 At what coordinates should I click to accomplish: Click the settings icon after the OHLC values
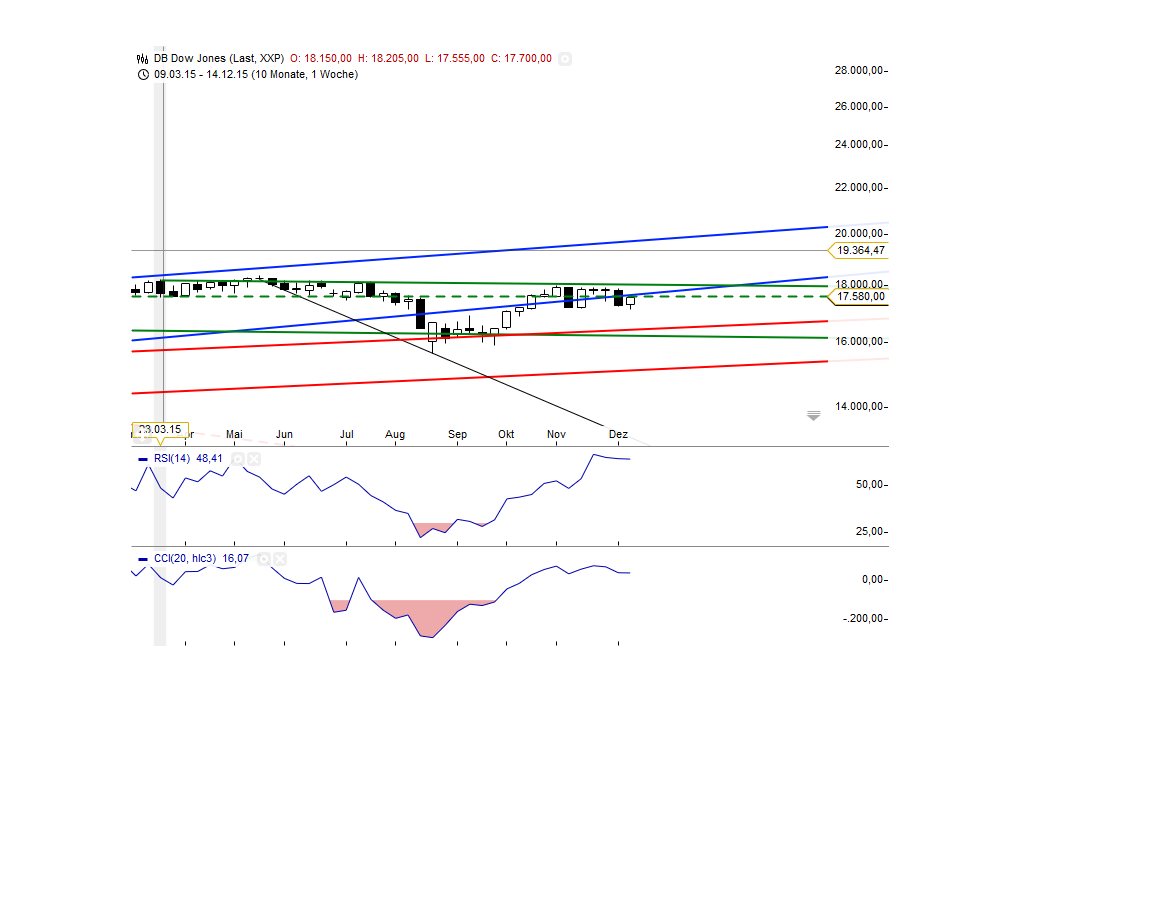pos(565,58)
